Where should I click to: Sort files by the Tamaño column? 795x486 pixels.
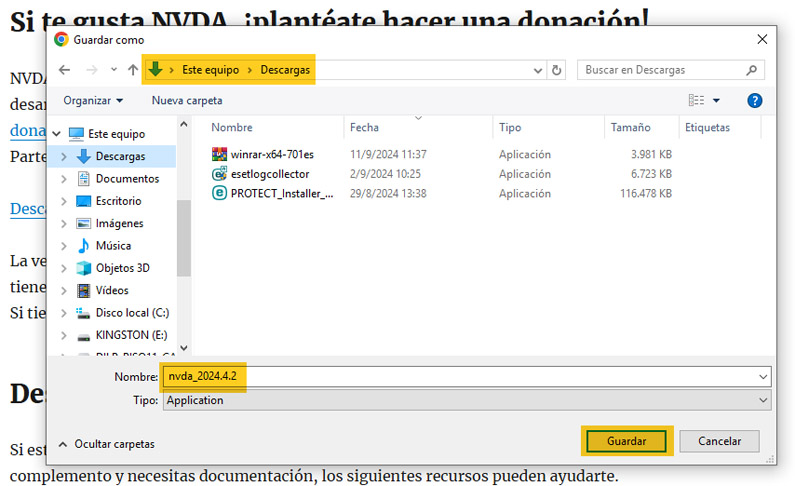click(630, 127)
